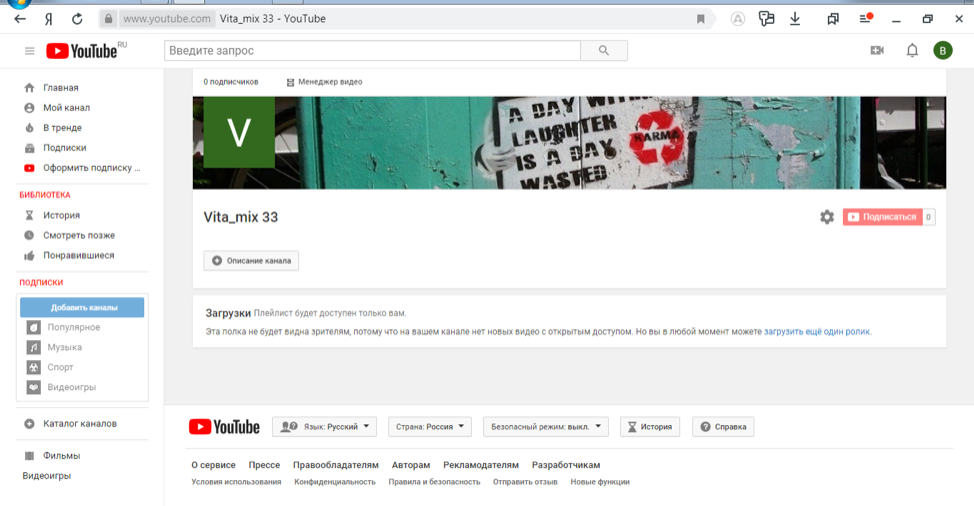Image resolution: width=974 pixels, height=506 pixels.
Task: Click the Добавить каналы button
Action: (83, 308)
